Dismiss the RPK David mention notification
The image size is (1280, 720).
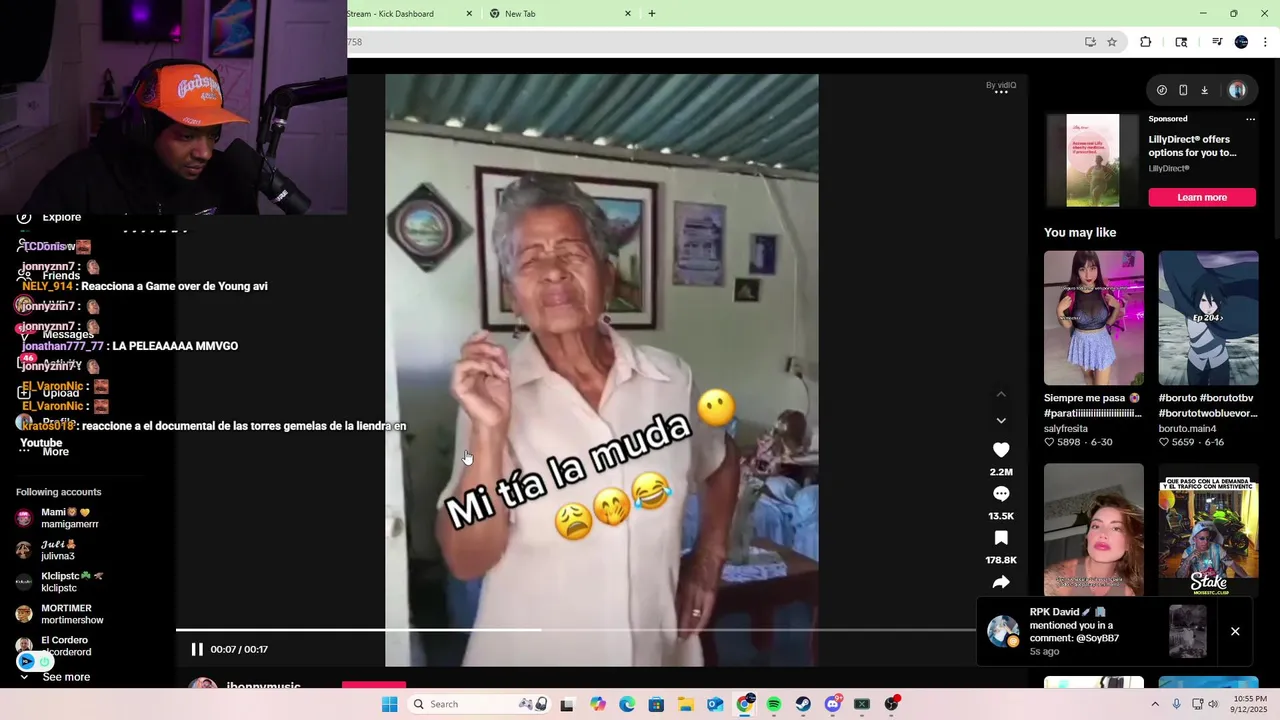tap(1235, 631)
